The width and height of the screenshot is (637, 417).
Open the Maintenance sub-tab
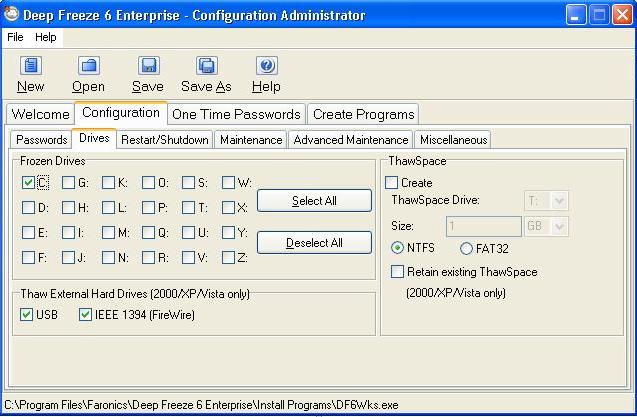pos(251,140)
